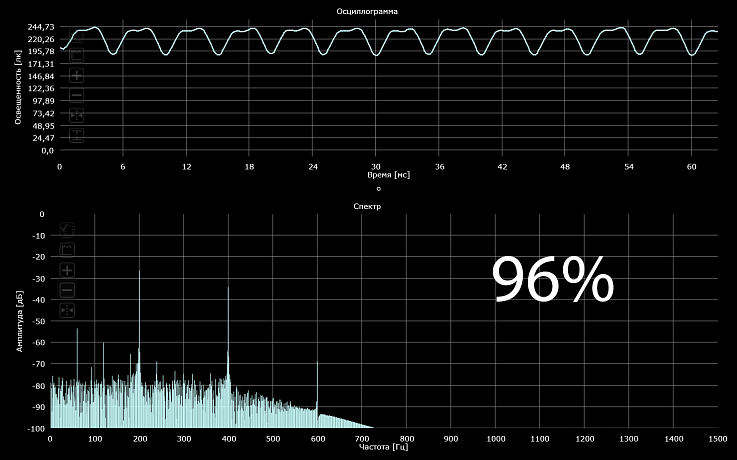Fit oscillogram horizontally using arrows icon

pos(76,115)
